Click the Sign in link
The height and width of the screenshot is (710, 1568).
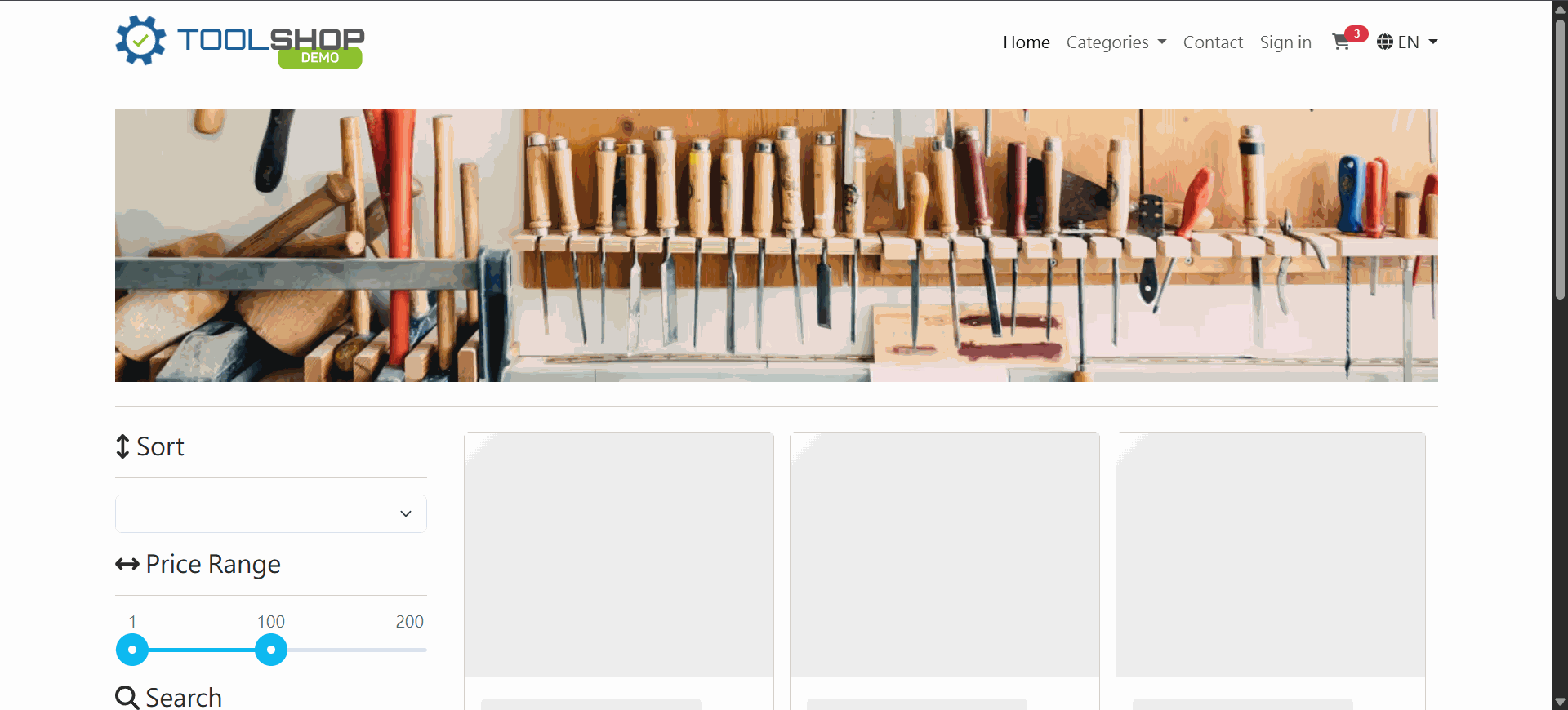pos(1285,42)
